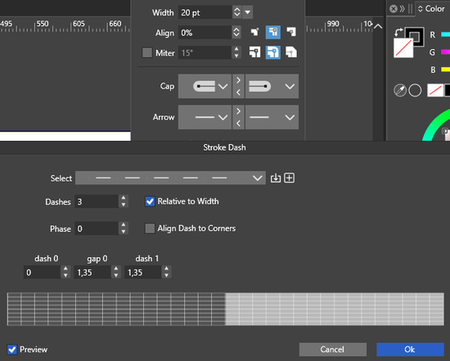Click the magenta G channel slider
Screen dimensions: 450x361
click(x=445, y=52)
